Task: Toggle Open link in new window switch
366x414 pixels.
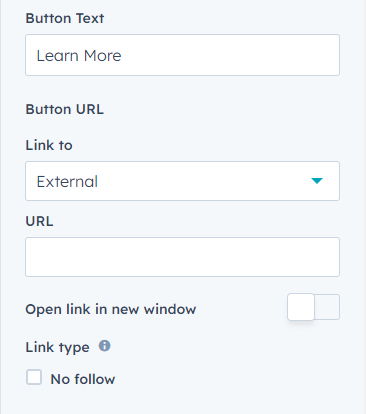Action: point(313,307)
